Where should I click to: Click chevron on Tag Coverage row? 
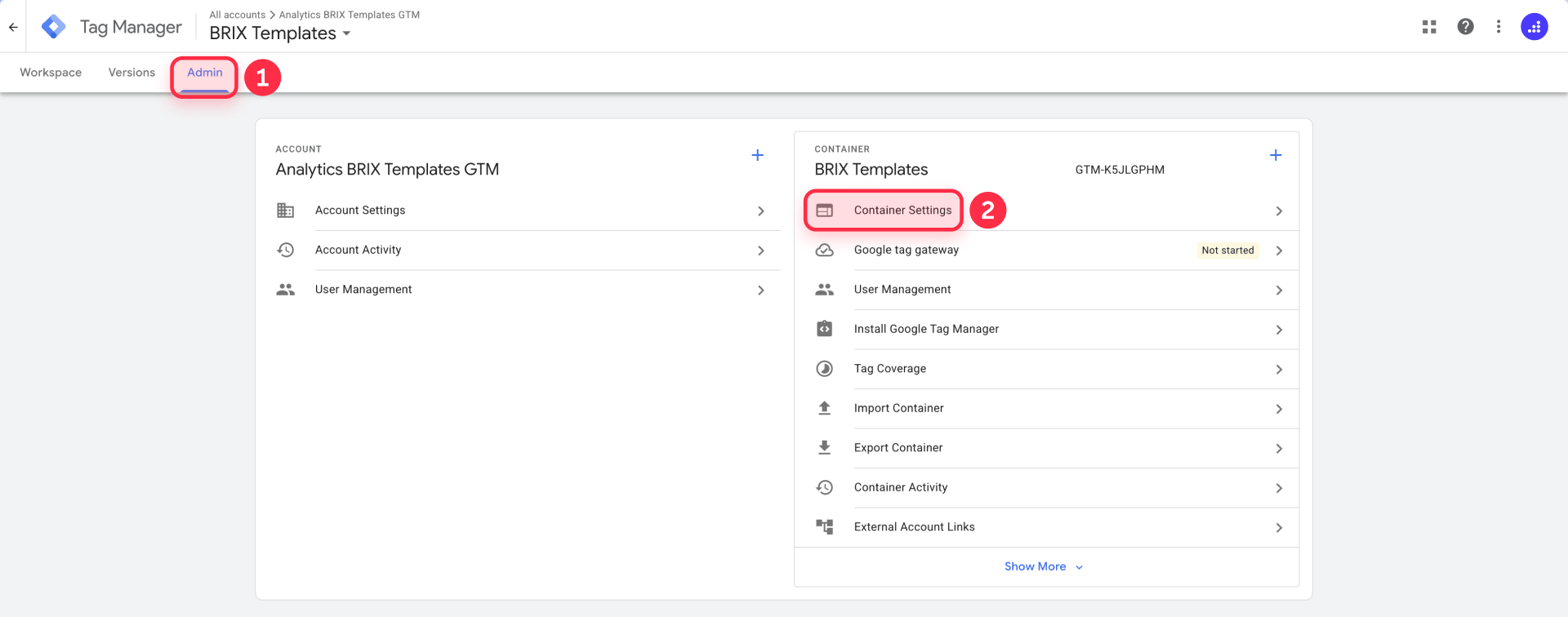(1279, 370)
